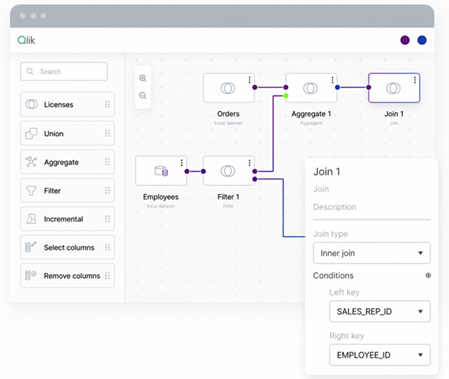Click the Join type label
Image resolution: width=449 pixels, height=379 pixels.
coord(330,234)
